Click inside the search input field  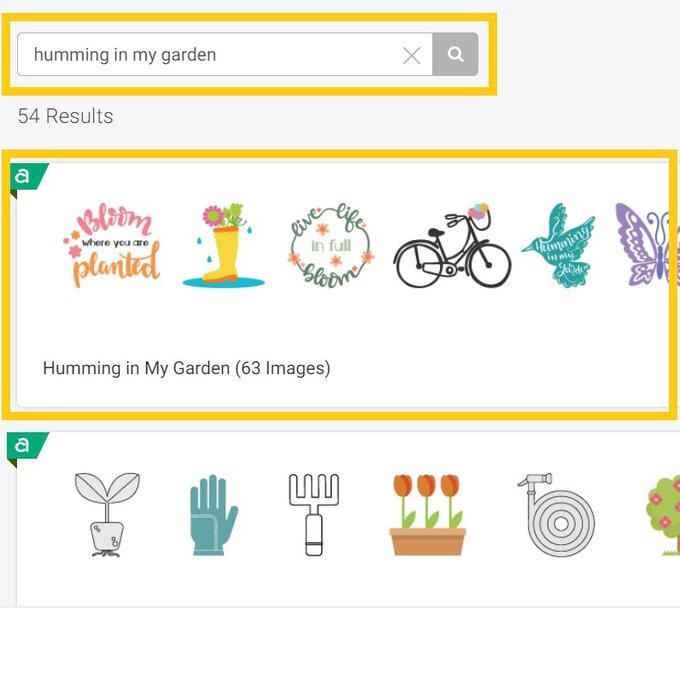(x=210, y=55)
